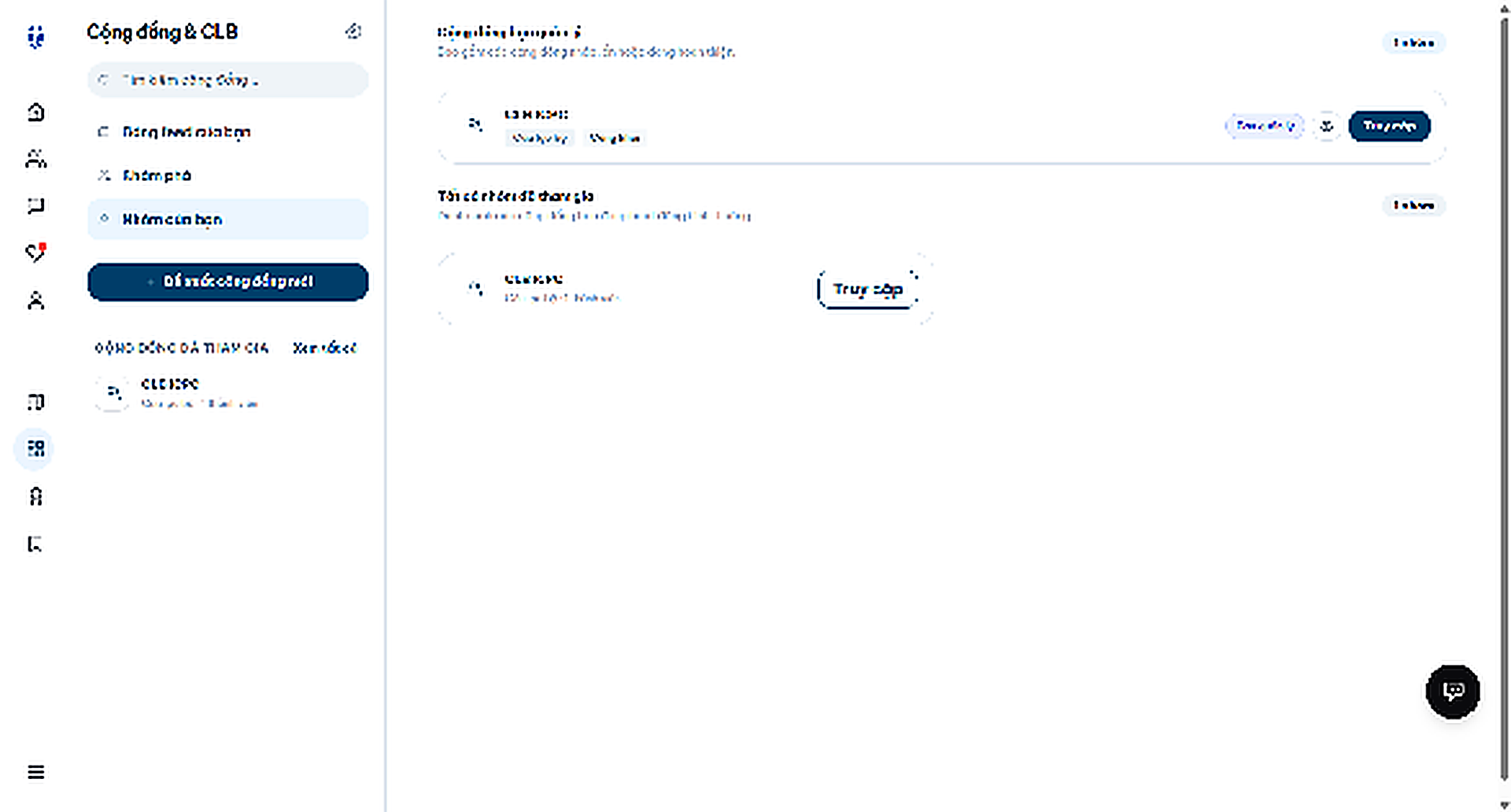Click the outlined "Truy cập" button
The width and height of the screenshot is (1511, 812).
point(867,290)
